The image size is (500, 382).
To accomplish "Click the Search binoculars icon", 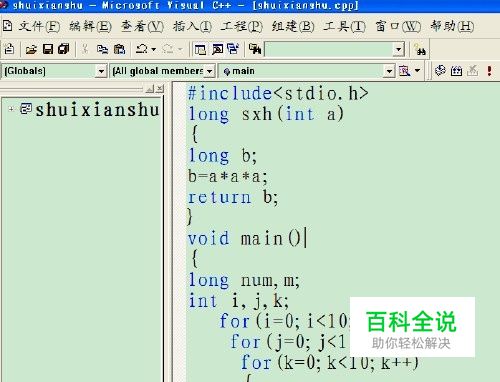I will 420,50.
